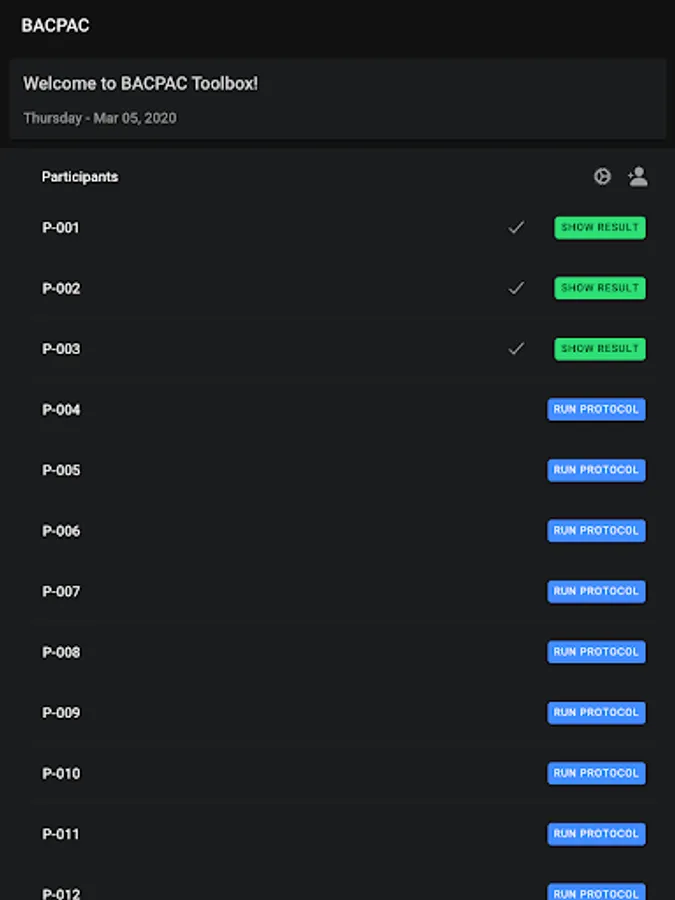This screenshot has width=675, height=900.
Task: Begin protocol for participant P-010
Action: (596, 773)
